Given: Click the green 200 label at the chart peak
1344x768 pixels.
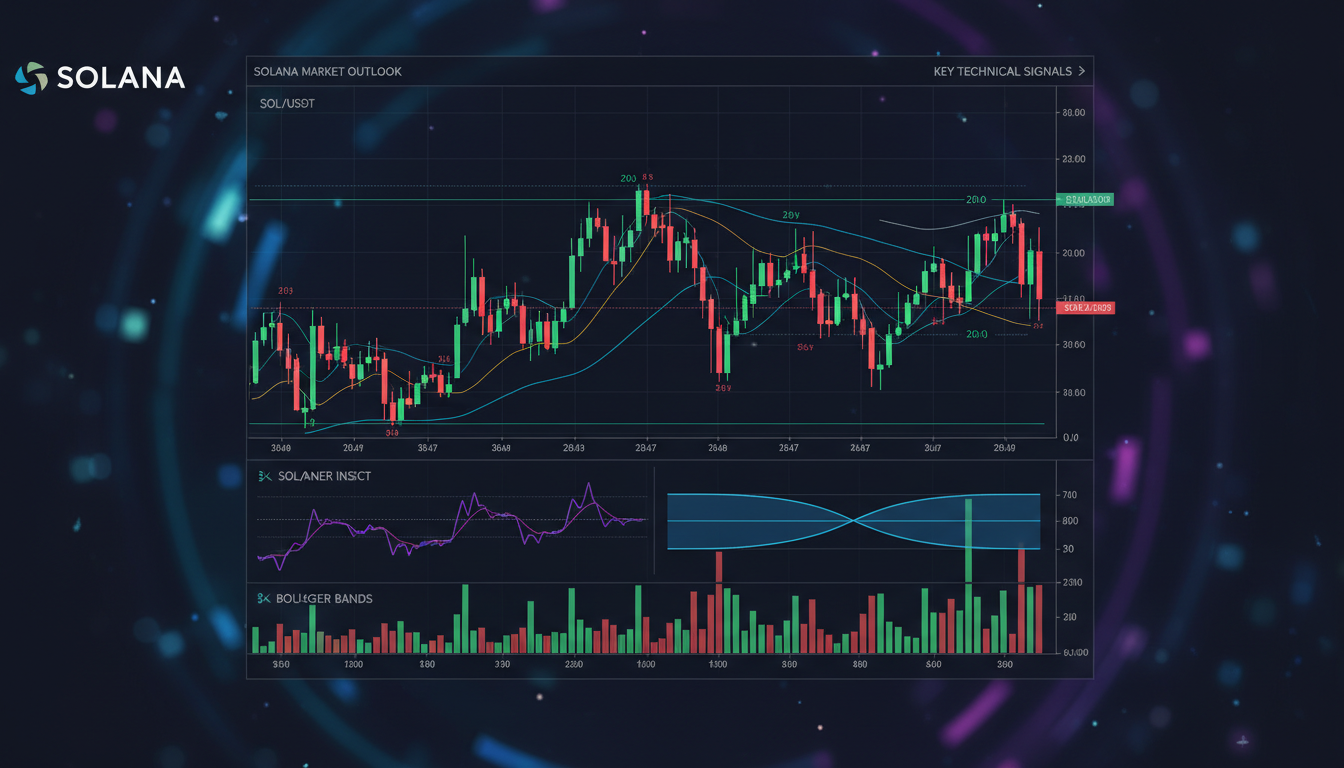Looking at the screenshot, I should click(628, 179).
